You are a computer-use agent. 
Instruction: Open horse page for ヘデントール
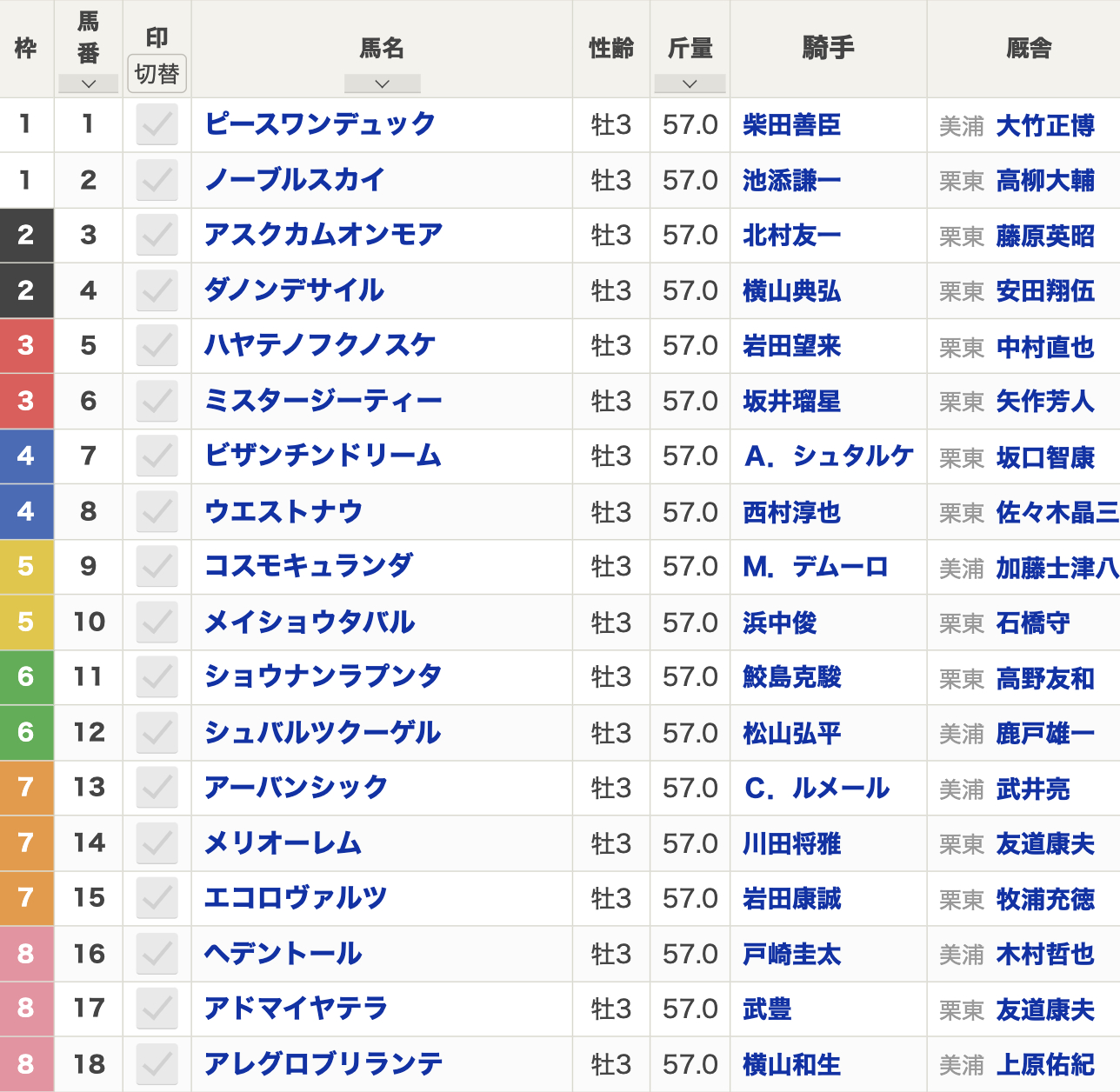pyautogui.click(x=283, y=954)
